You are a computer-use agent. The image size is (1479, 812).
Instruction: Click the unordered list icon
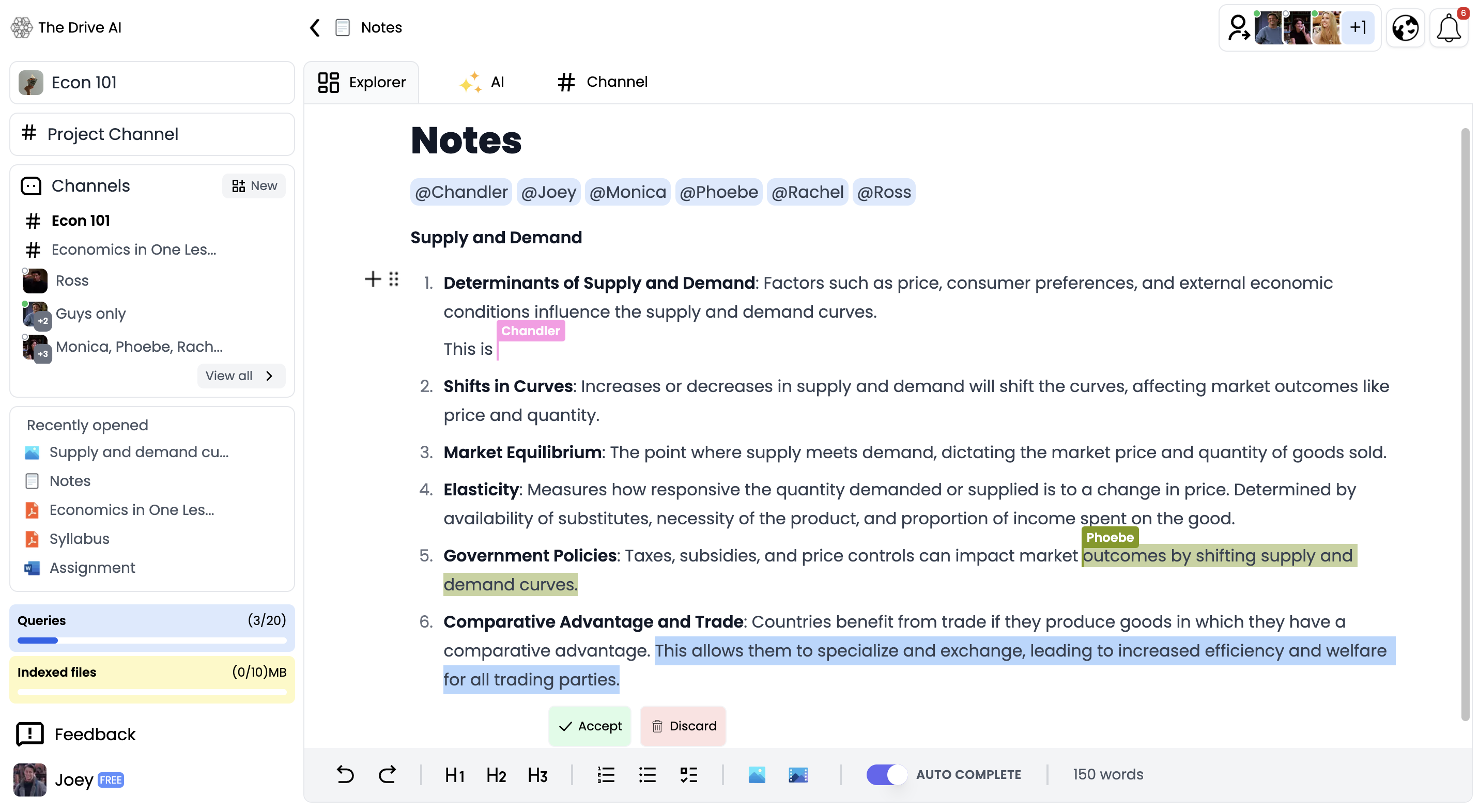point(647,774)
